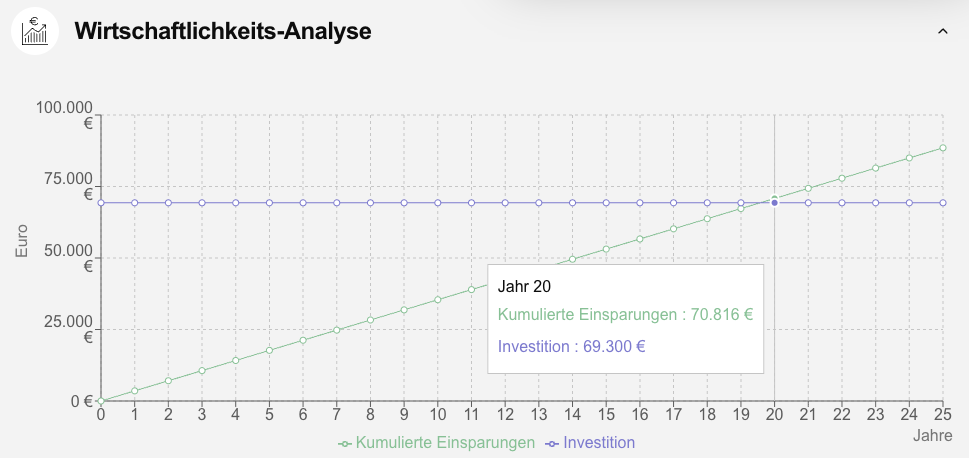Click the purple legend marker for Investition

(x=553, y=442)
